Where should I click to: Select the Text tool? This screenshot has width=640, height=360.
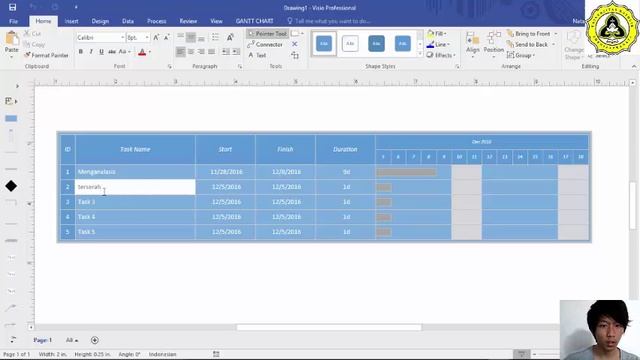point(257,55)
